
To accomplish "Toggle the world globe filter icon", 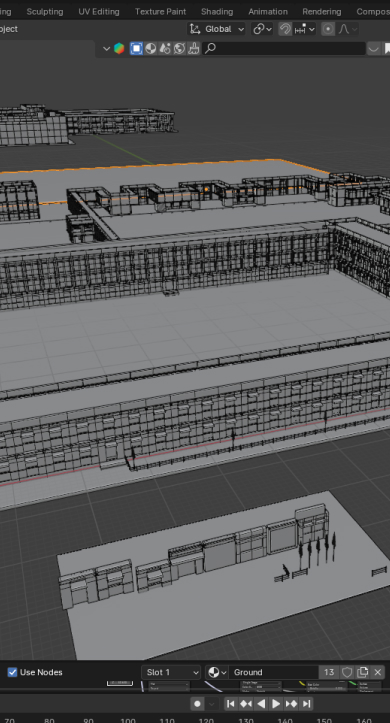I will click(179, 48).
